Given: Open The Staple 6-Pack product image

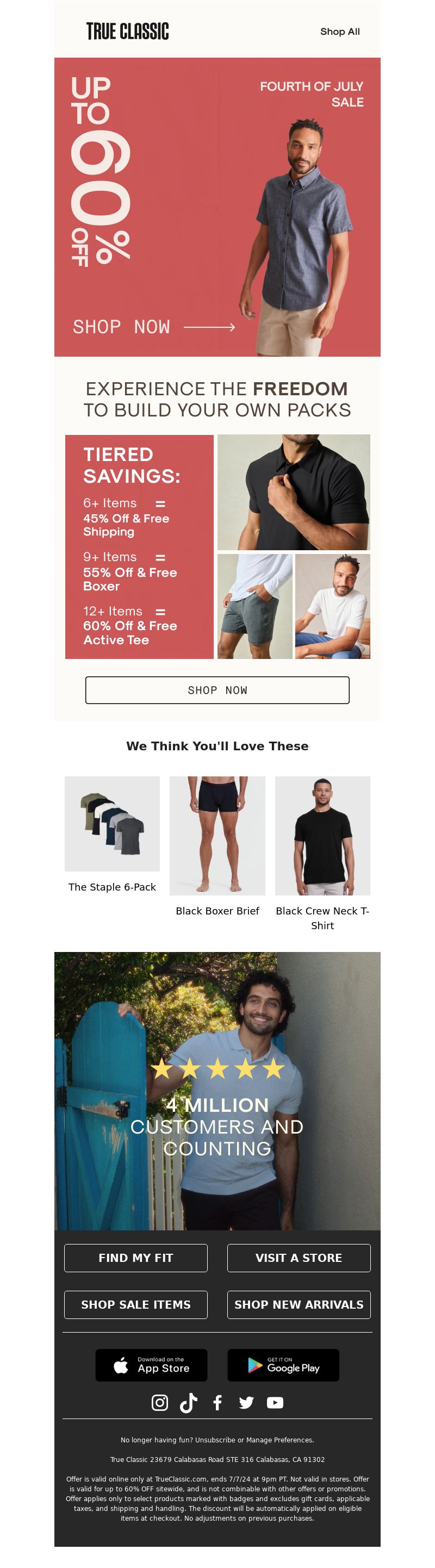Looking at the screenshot, I should [x=113, y=824].
